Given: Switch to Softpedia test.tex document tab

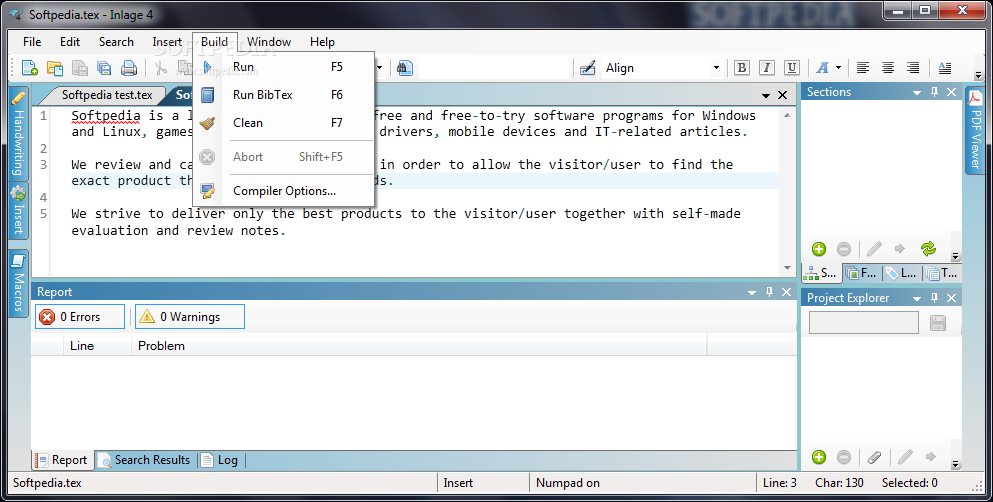Looking at the screenshot, I should 106,95.
